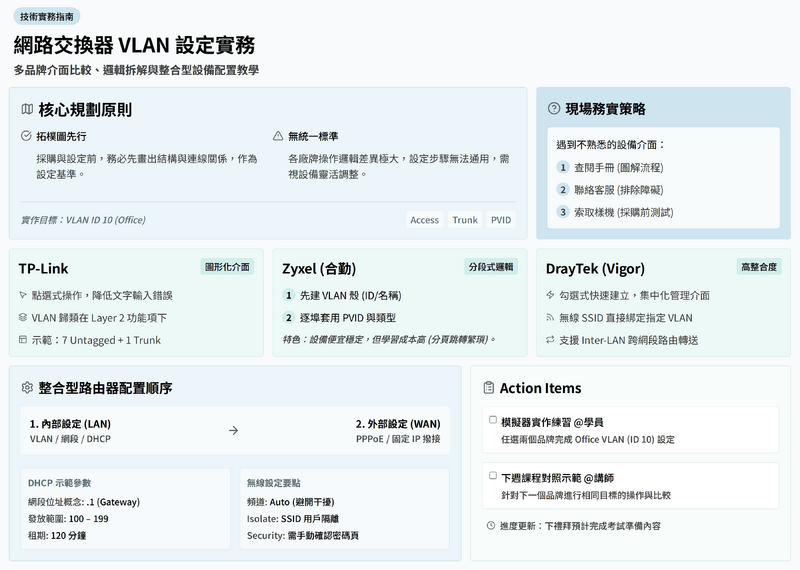Image resolution: width=800 pixels, height=570 pixels.
Task: Click the map icon beside 核心規劃原則
Action: tap(27, 109)
